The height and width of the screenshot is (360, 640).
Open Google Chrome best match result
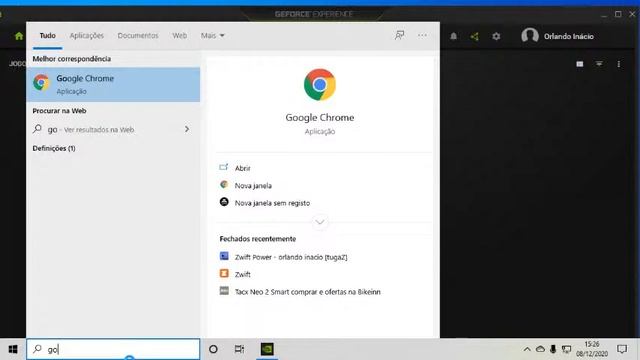[113, 84]
